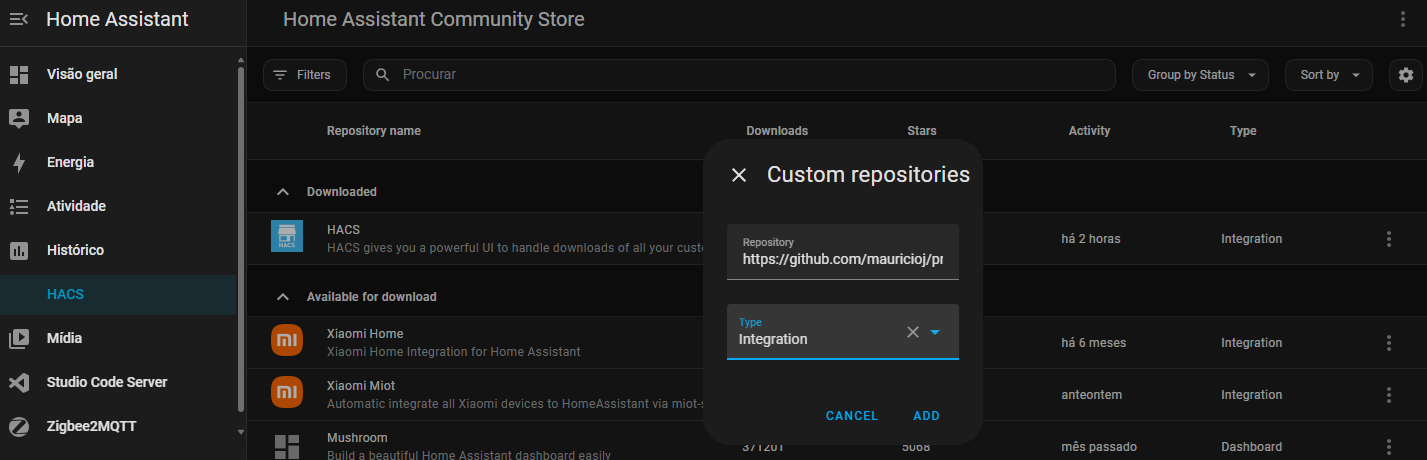Click the Type field showing Integration

843,332
